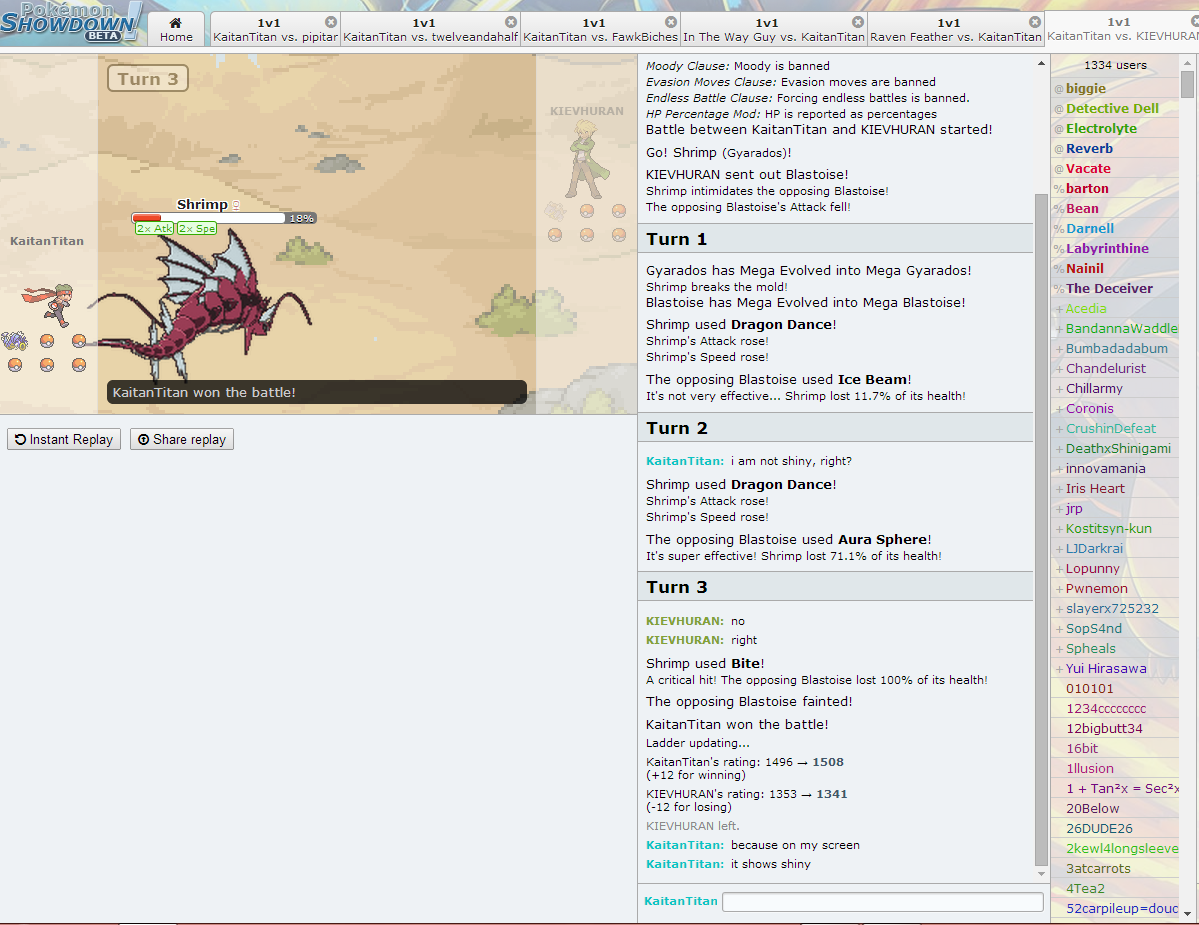Click the Mega Gyarados sprite

[200, 300]
